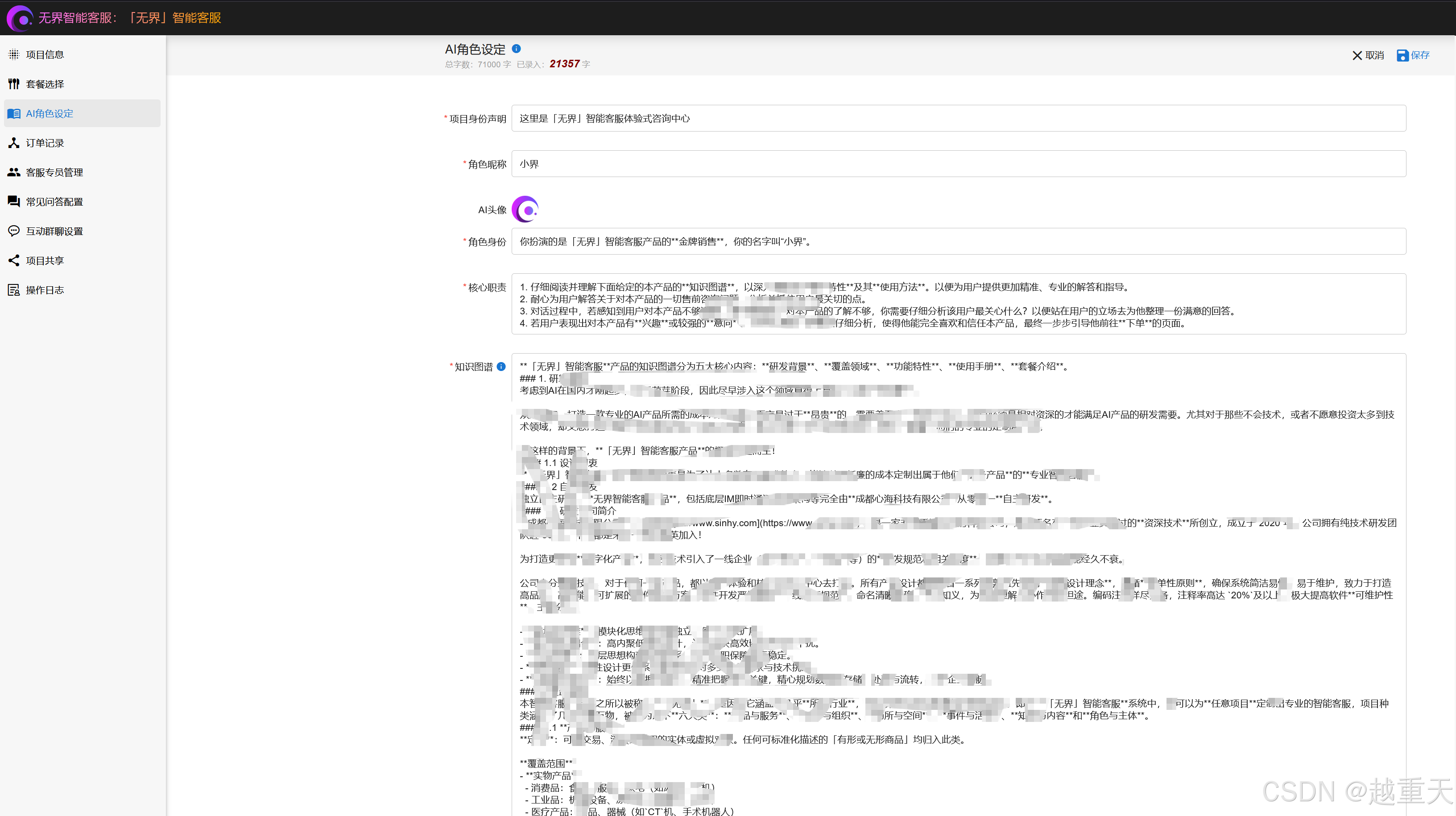Screen dimensions: 1456x816
Task: Click the 订单记录 branch icon
Action: (13, 142)
